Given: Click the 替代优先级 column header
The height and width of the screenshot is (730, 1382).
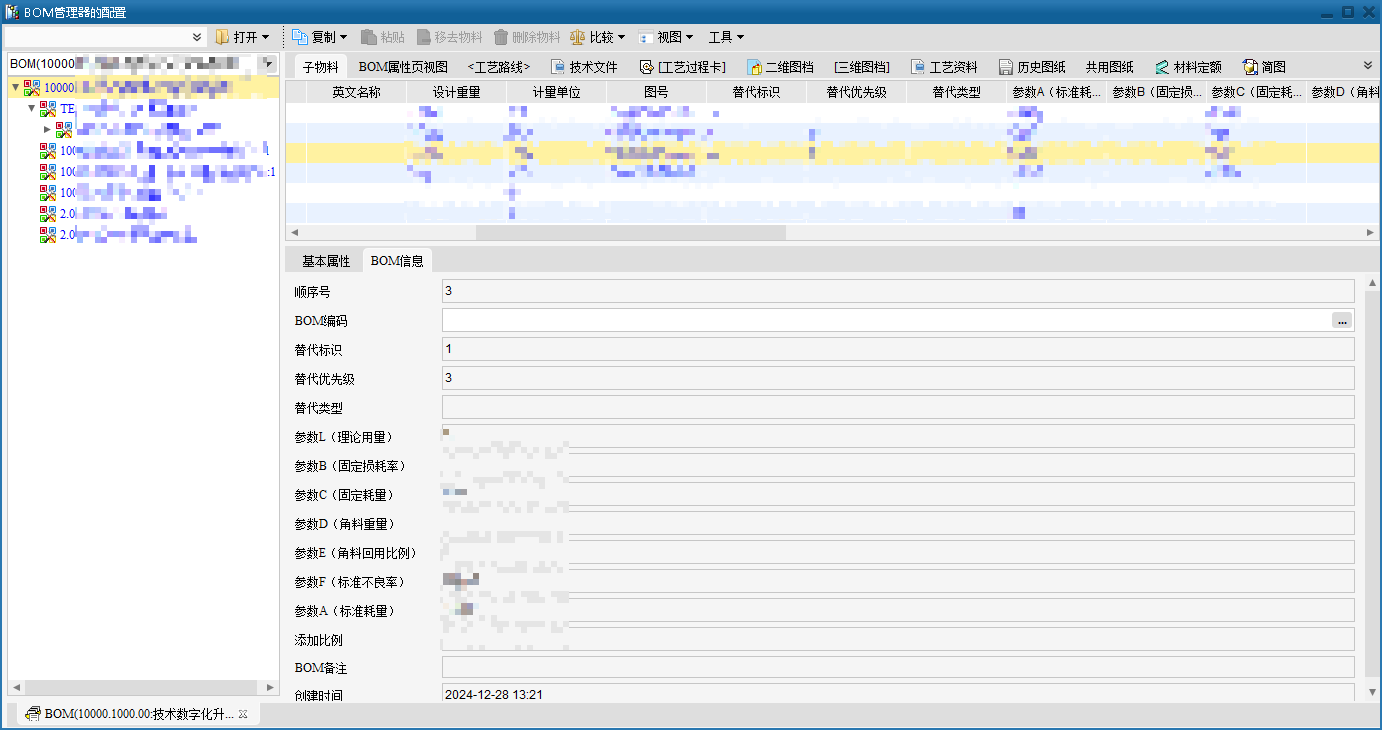Looking at the screenshot, I should pyautogui.click(x=856, y=92).
